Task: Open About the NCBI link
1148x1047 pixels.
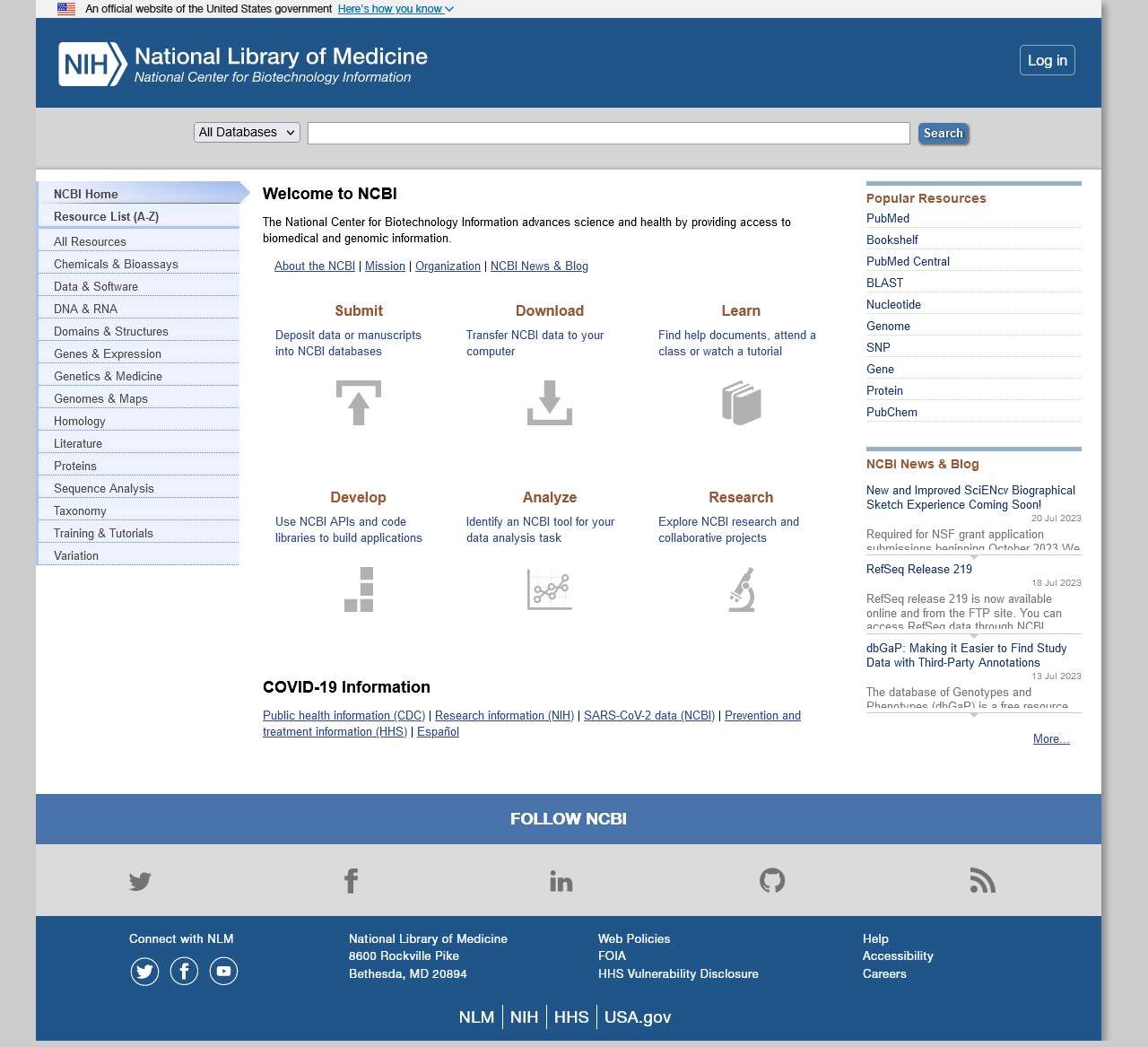Action: pos(315,266)
